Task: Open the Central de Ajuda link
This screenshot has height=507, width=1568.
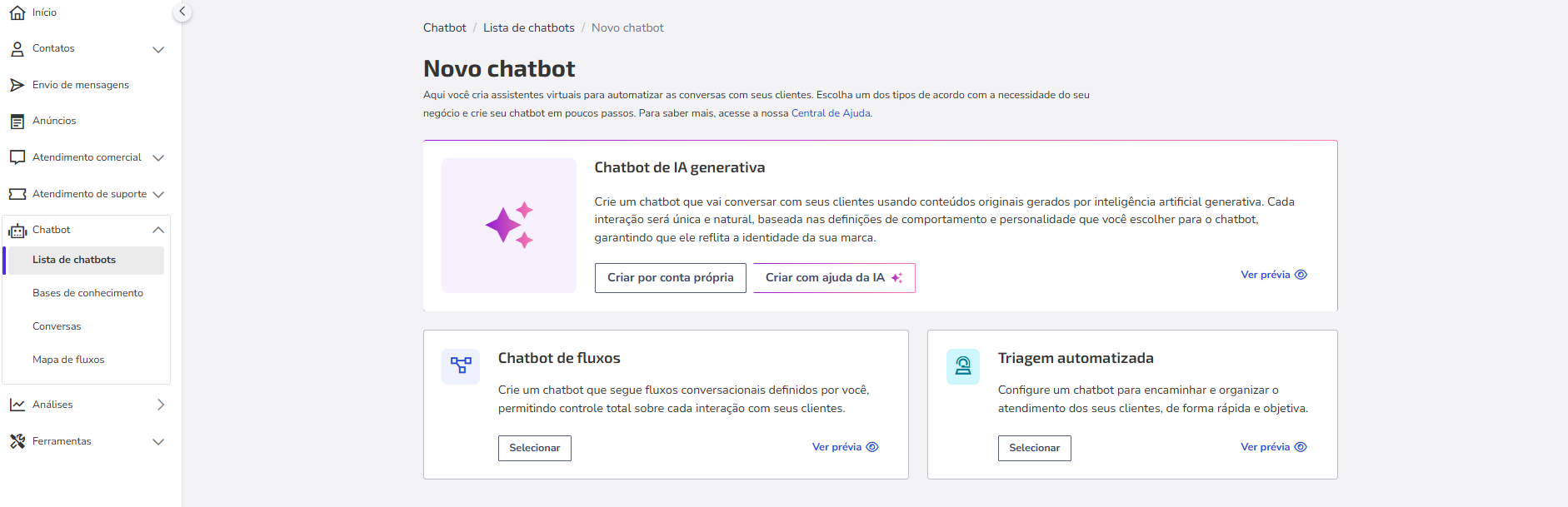Action: pyautogui.click(x=831, y=113)
